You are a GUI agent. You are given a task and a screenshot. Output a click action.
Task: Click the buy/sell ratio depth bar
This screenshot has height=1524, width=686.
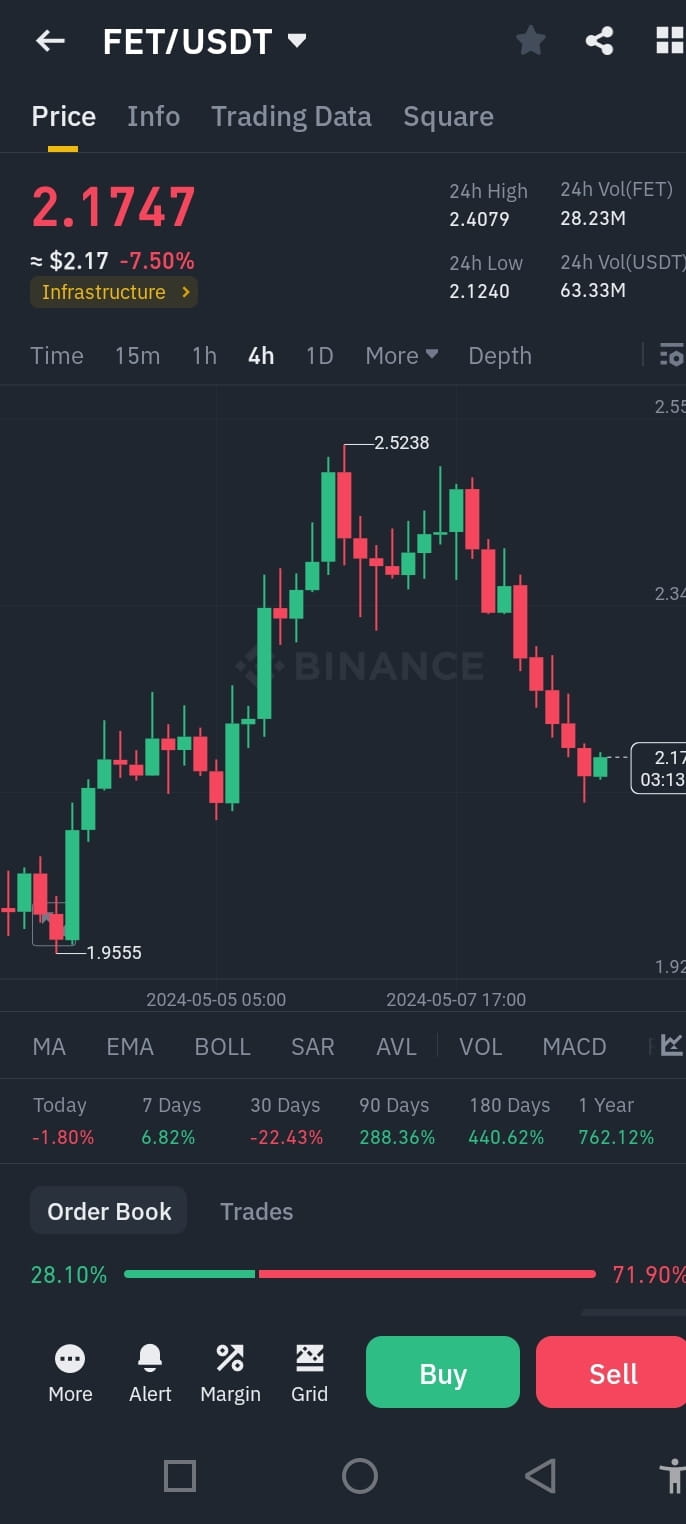tap(359, 1274)
